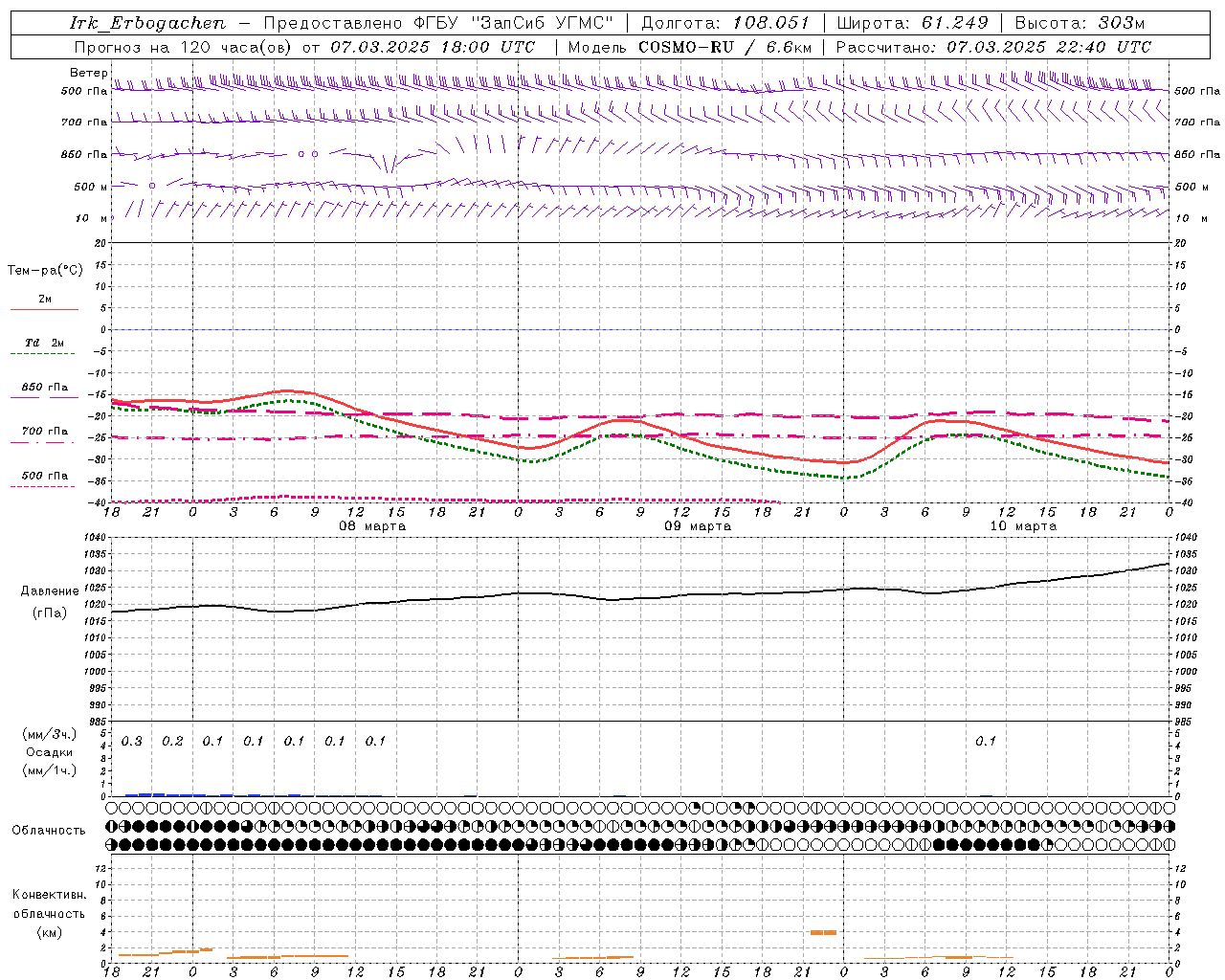Viewport: 1225px width, 980px height.
Task: Click the 'Облачность' cloudiness row label
Action: pos(49,831)
